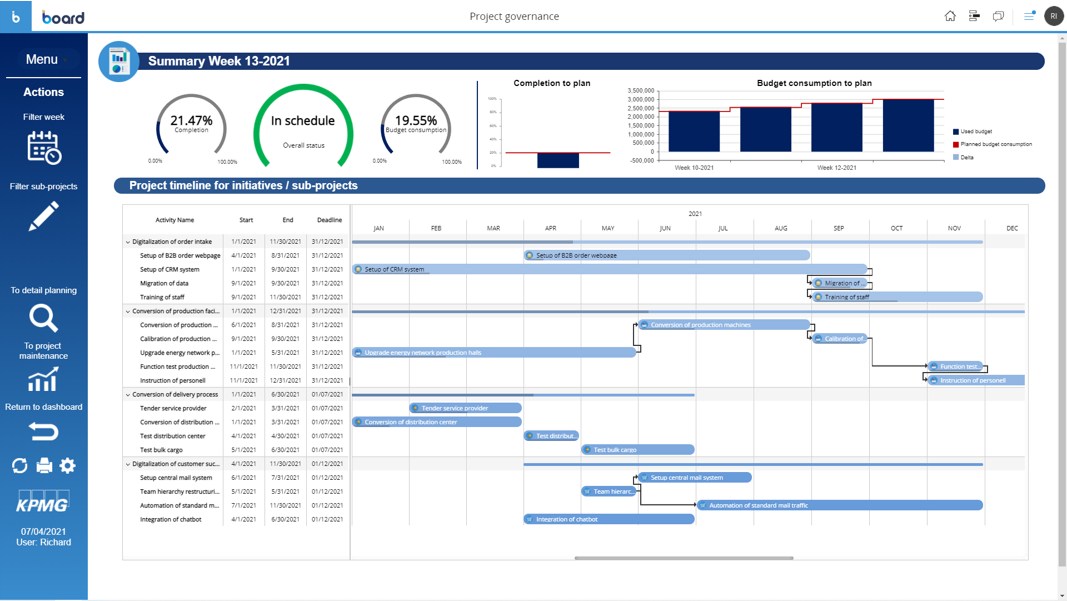Click the Board logo in the top-left

63,18
